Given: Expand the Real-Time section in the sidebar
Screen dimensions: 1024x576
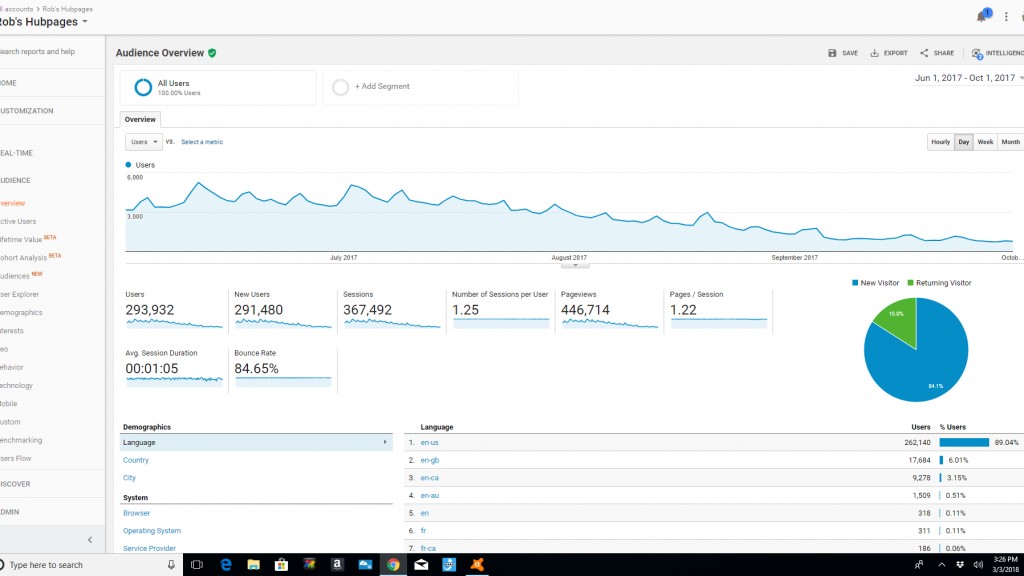Looking at the screenshot, I should (16, 153).
